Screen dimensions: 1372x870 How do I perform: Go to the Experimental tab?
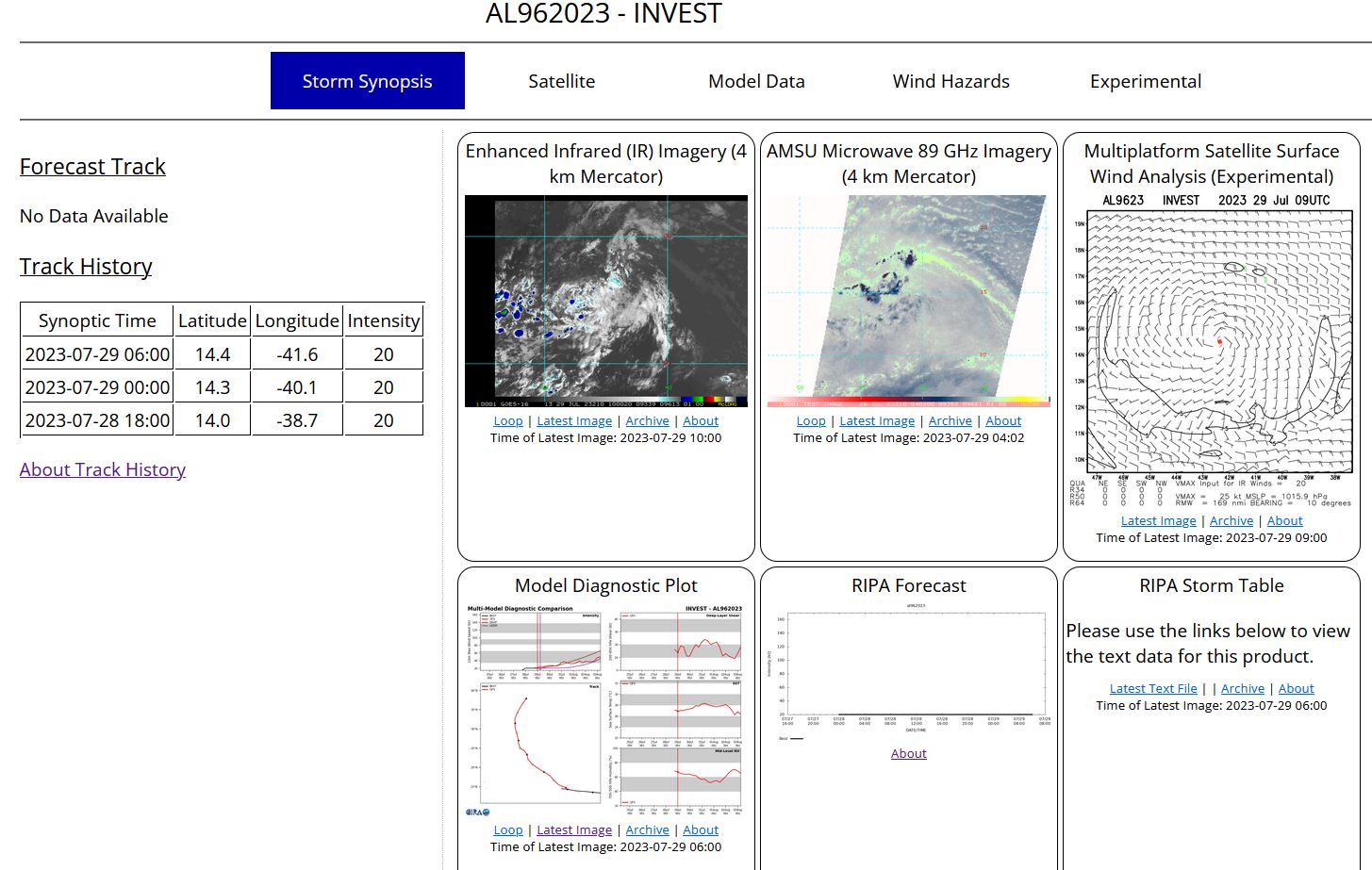[x=1145, y=81]
